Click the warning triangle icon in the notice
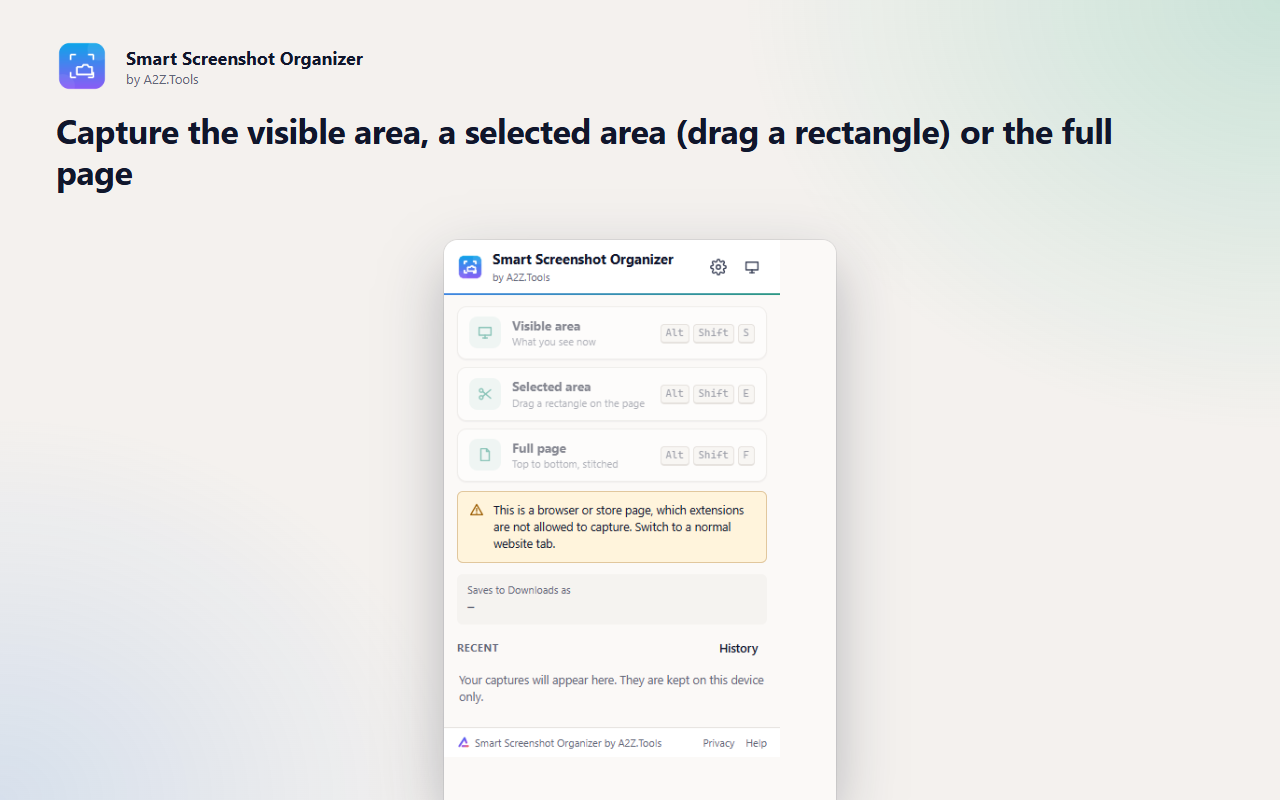The height and width of the screenshot is (800, 1280). pyautogui.click(x=477, y=510)
